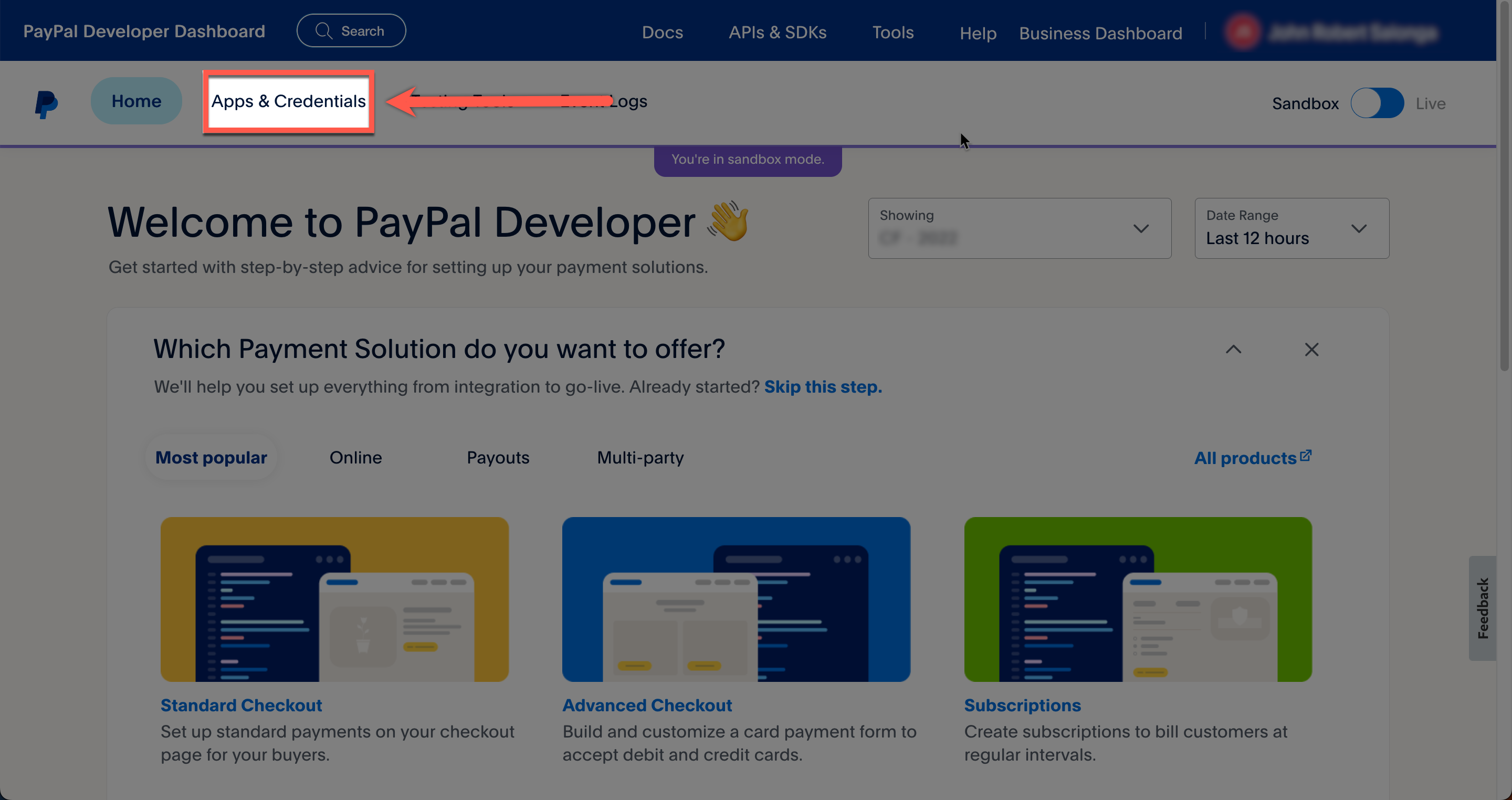1512x800 pixels.
Task: Open the Apps & Credentials tab
Action: 288,101
